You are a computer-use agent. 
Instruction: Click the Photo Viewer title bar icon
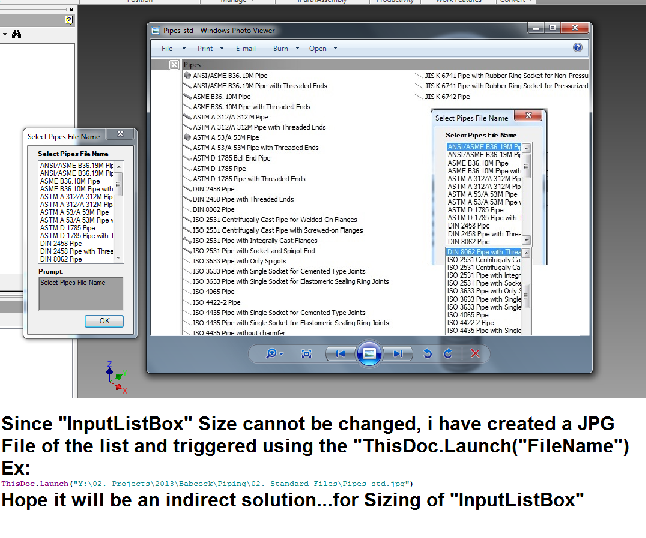point(155,30)
